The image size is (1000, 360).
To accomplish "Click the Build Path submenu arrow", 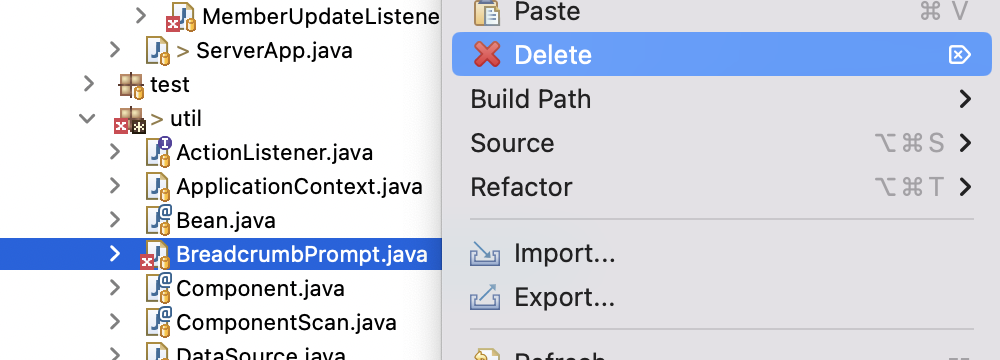I will (965, 99).
